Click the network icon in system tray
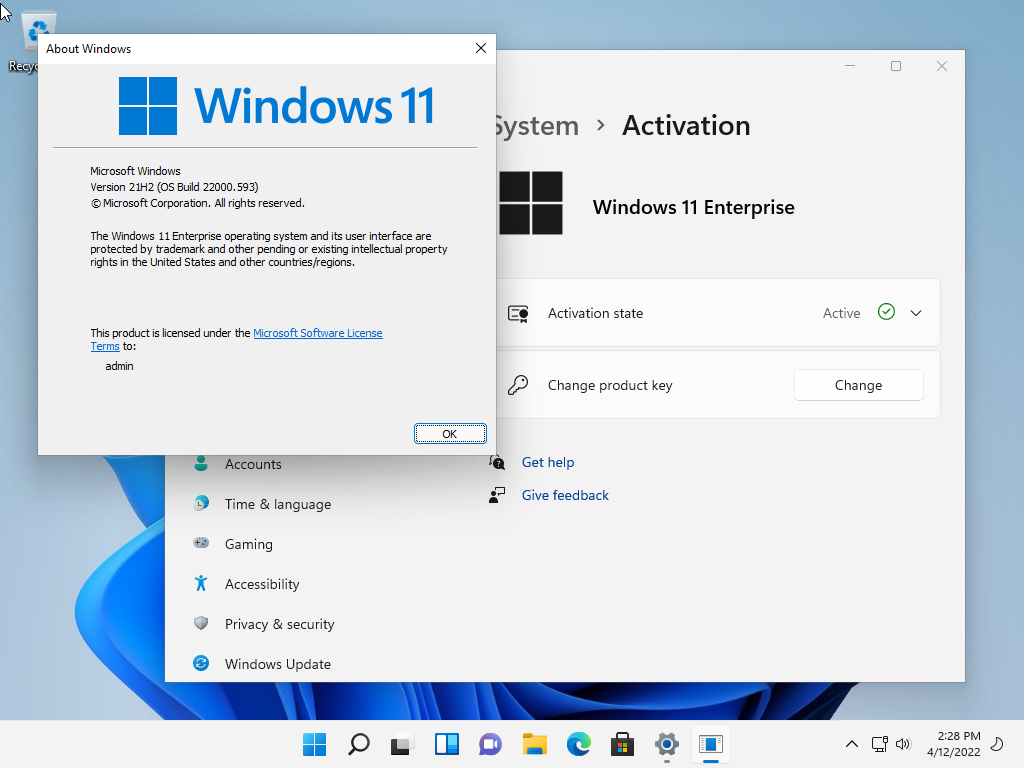Viewport: 1024px width, 768px height. coord(880,744)
